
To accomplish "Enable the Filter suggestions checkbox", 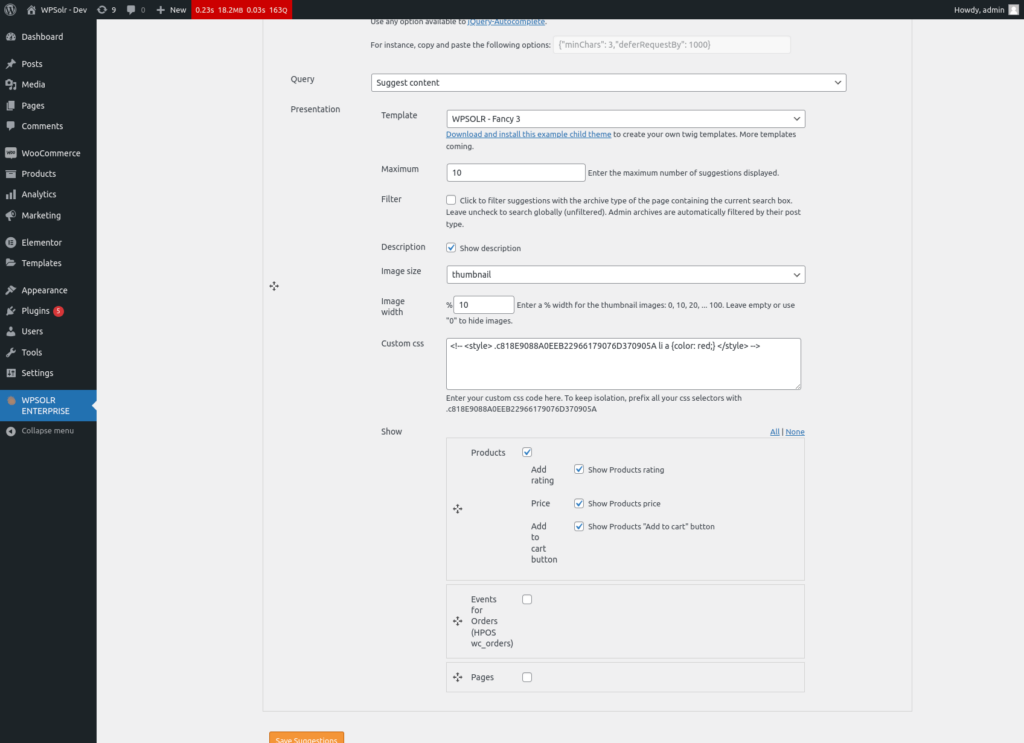I will pyautogui.click(x=451, y=200).
